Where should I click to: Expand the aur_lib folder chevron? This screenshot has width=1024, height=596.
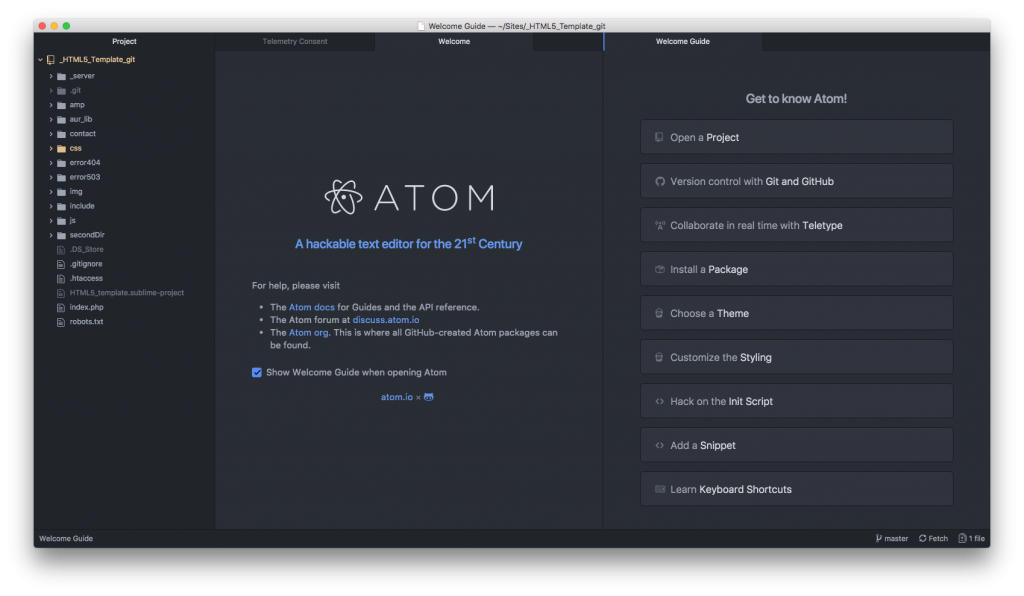click(51, 119)
